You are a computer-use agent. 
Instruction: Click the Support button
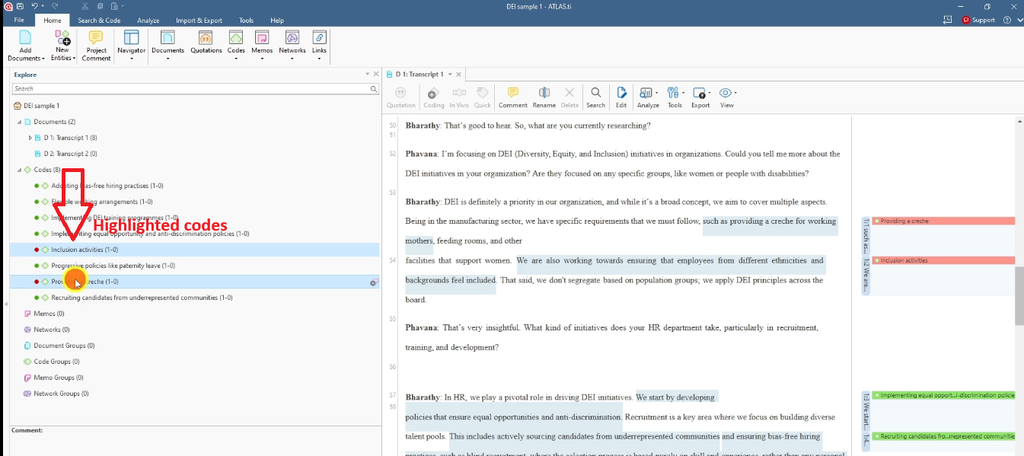tap(978, 20)
